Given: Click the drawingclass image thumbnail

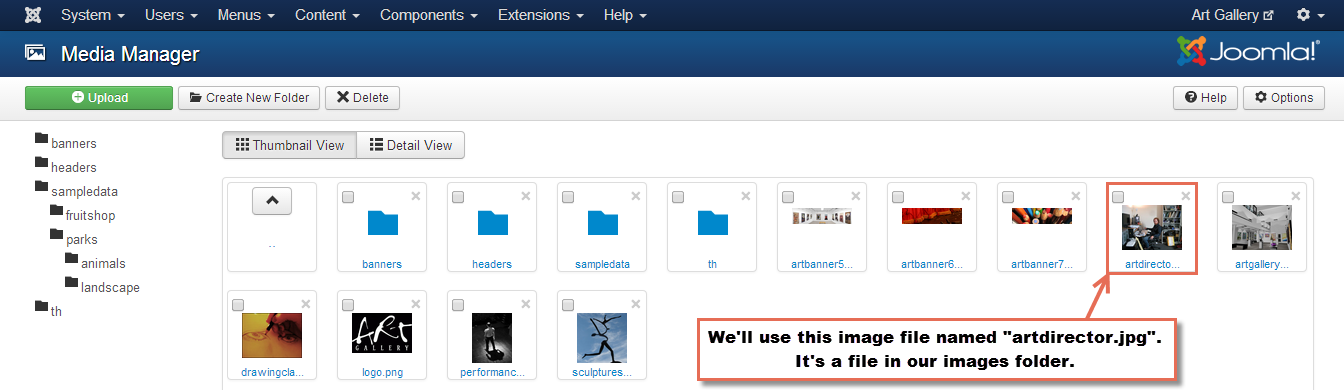Looking at the screenshot, I should [272, 335].
